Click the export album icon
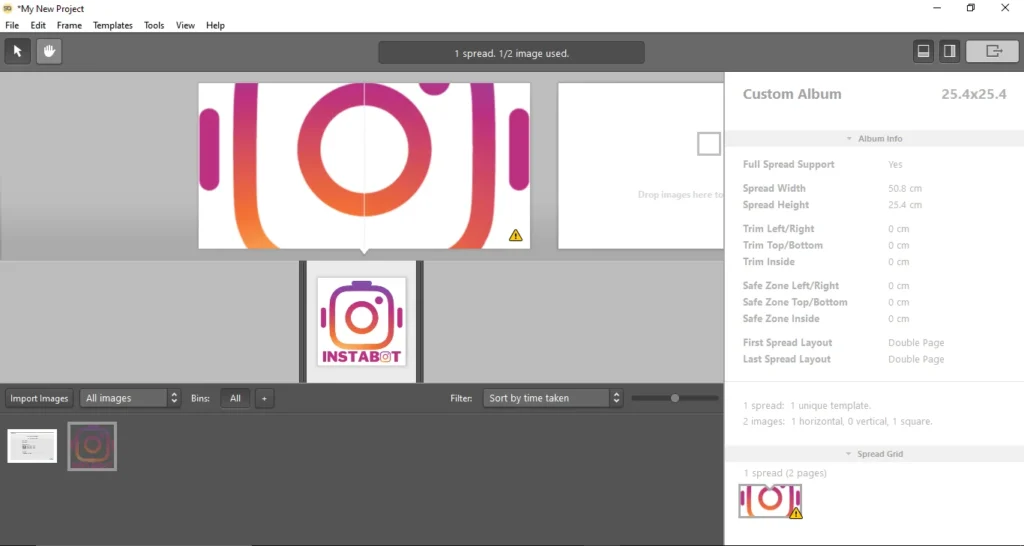 click(x=993, y=51)
